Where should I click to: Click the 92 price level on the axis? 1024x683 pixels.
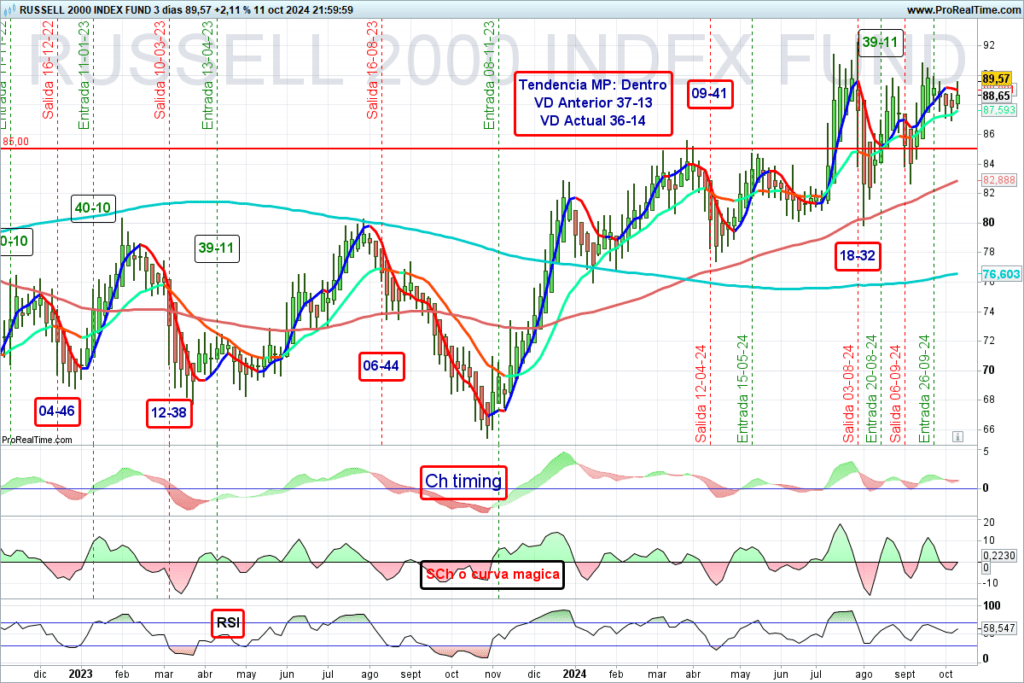click(x=989, y=45)
